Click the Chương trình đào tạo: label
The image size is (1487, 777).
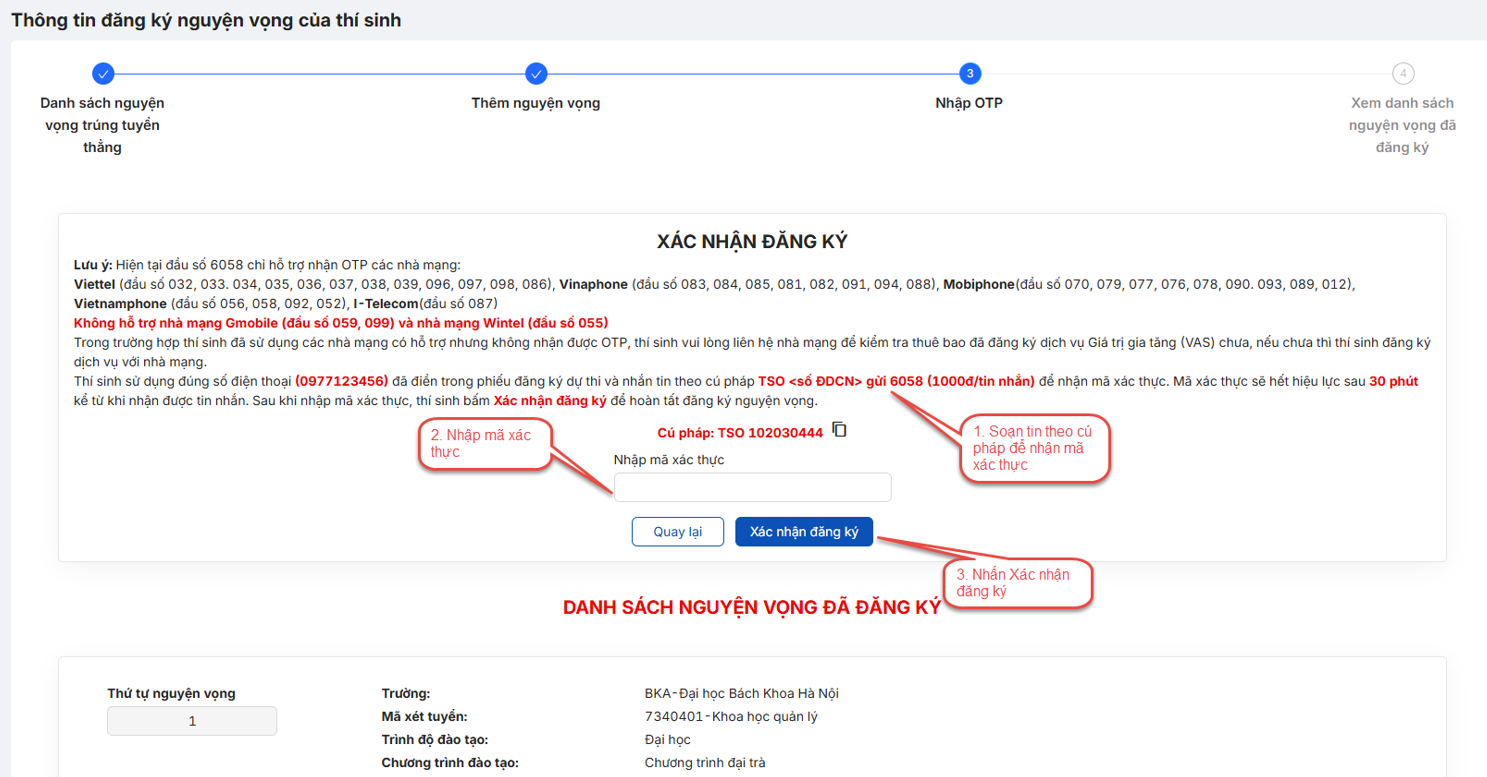click(450, 762)
